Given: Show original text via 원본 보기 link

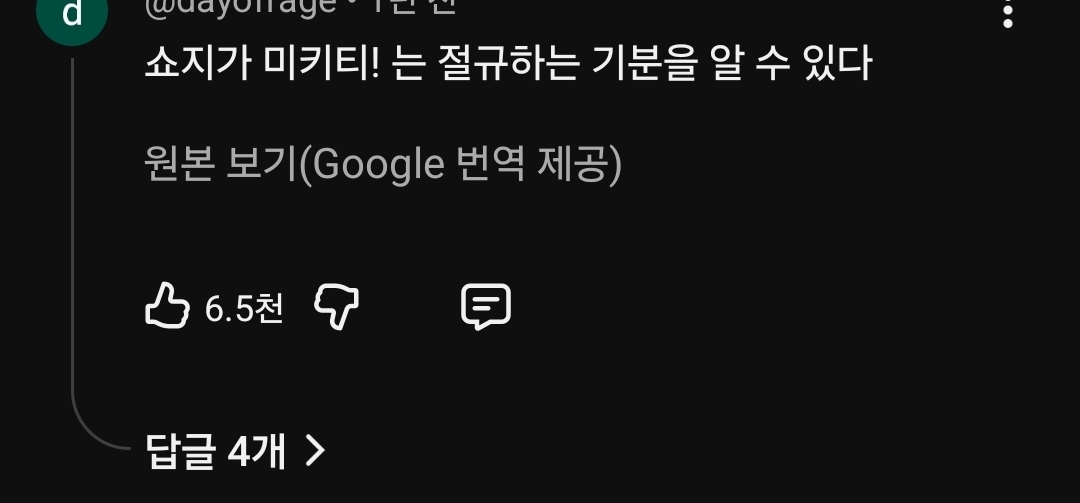Looking at the screenshot, I should click(221, 165).
